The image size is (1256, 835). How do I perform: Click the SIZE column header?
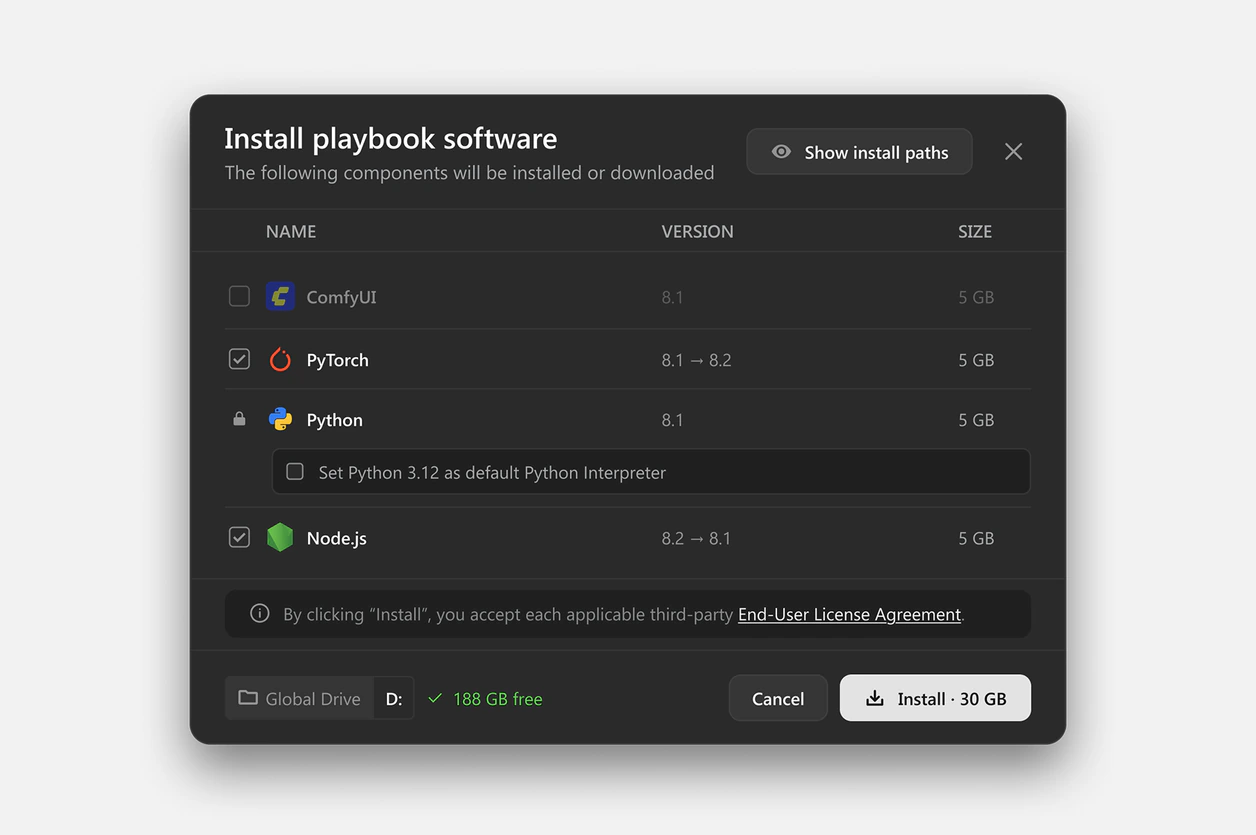point(975,231)
